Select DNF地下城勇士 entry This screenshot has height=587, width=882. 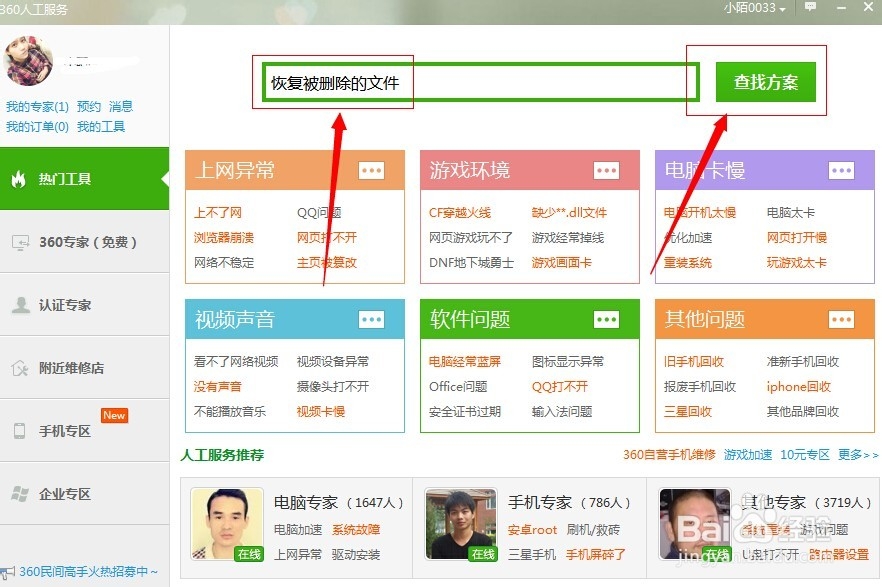coord(471,263)
